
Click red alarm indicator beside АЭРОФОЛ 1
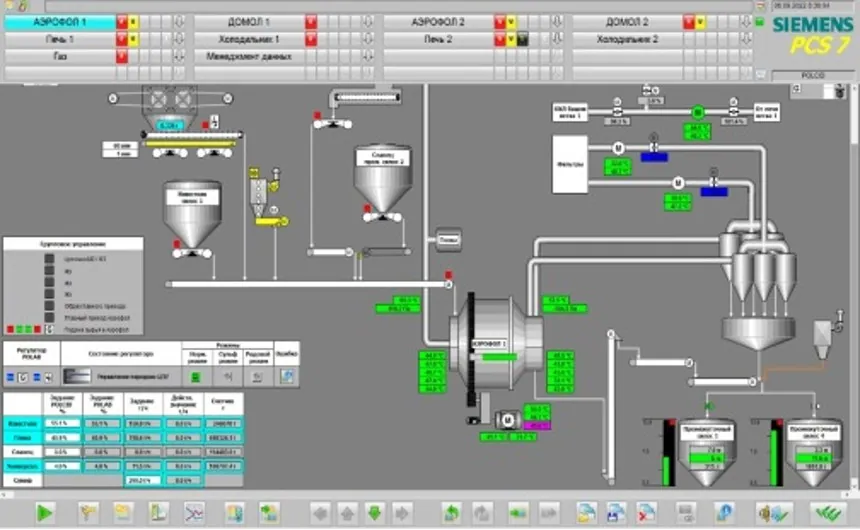pos(121,22)
